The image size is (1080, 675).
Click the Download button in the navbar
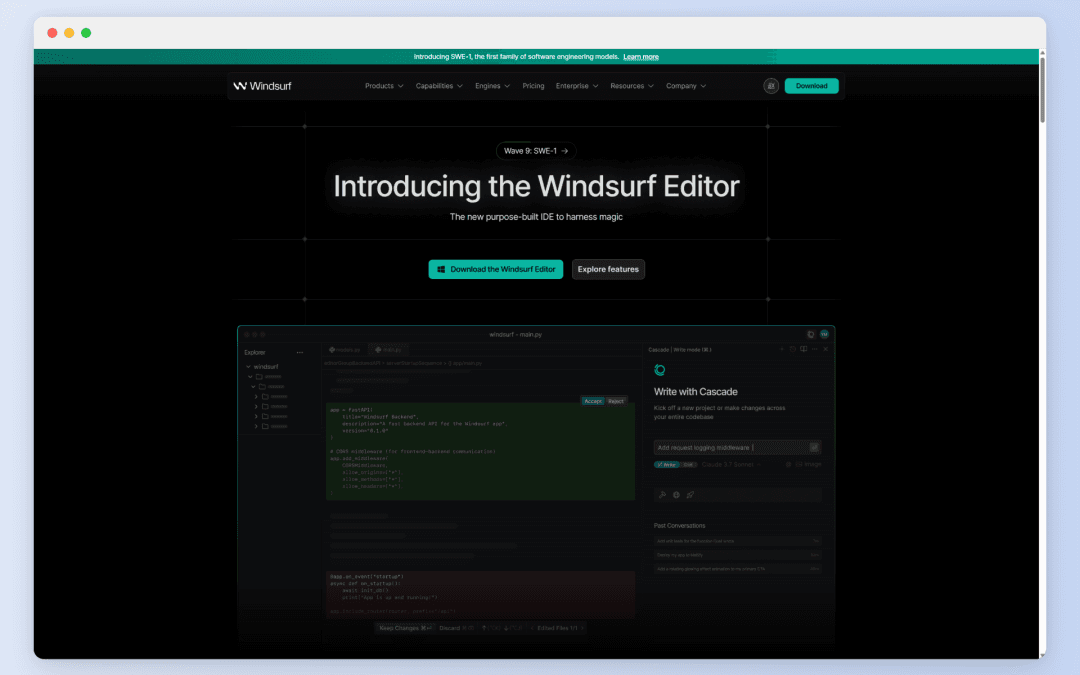pyautogui.click(x=811, y=86)
